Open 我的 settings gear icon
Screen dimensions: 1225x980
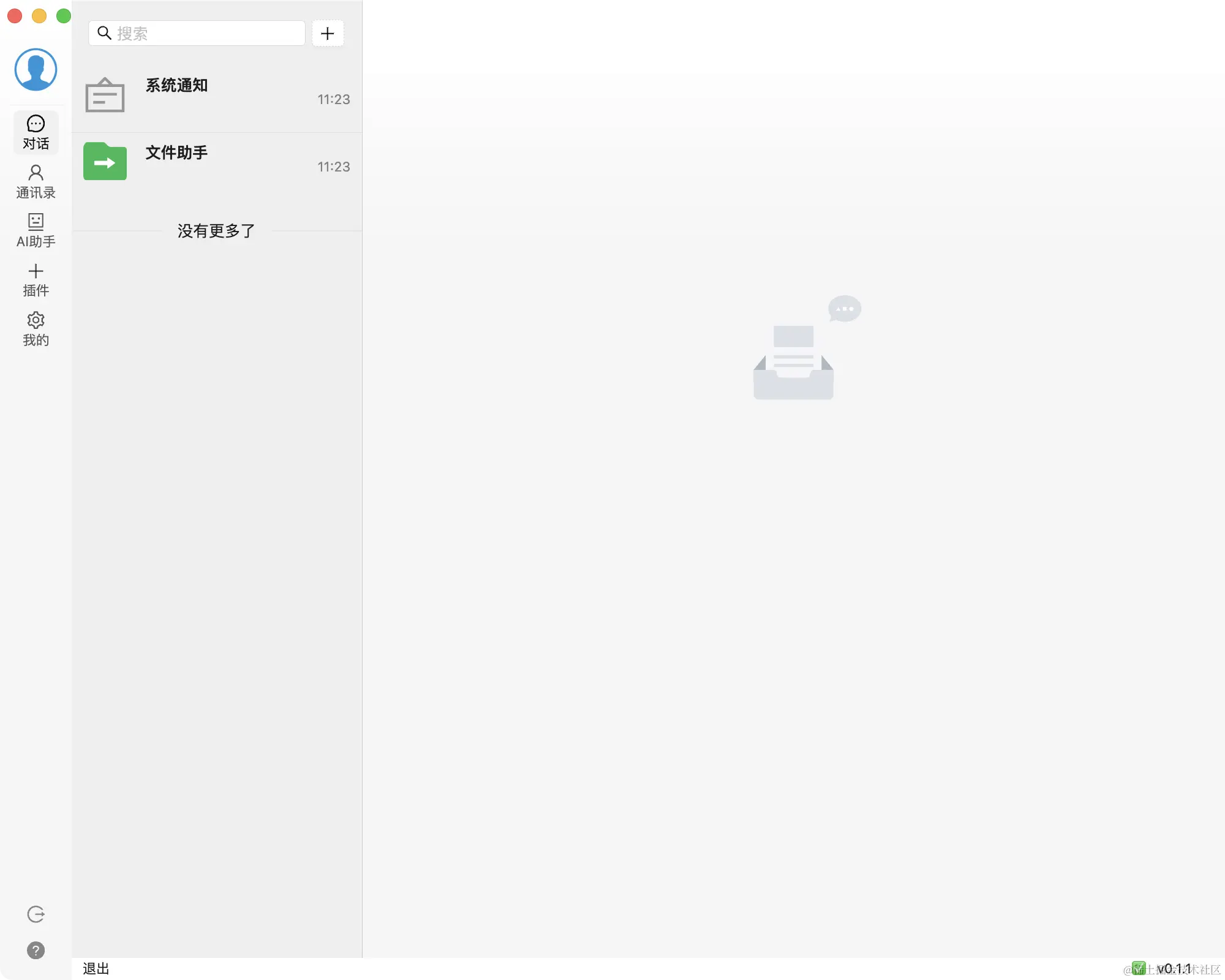(x=36, y=320)
